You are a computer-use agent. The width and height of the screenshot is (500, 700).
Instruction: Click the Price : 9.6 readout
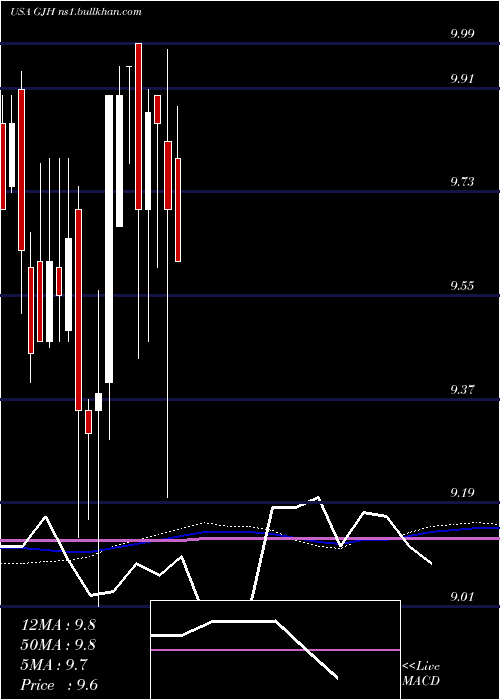tap(59, 685)
